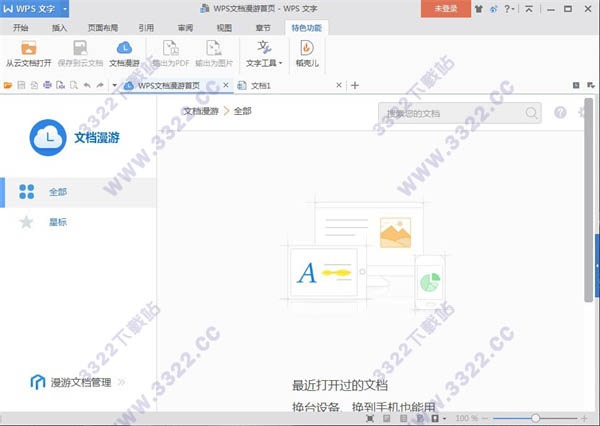Open the 开始 ribbon tab

[x=21, y=28]
